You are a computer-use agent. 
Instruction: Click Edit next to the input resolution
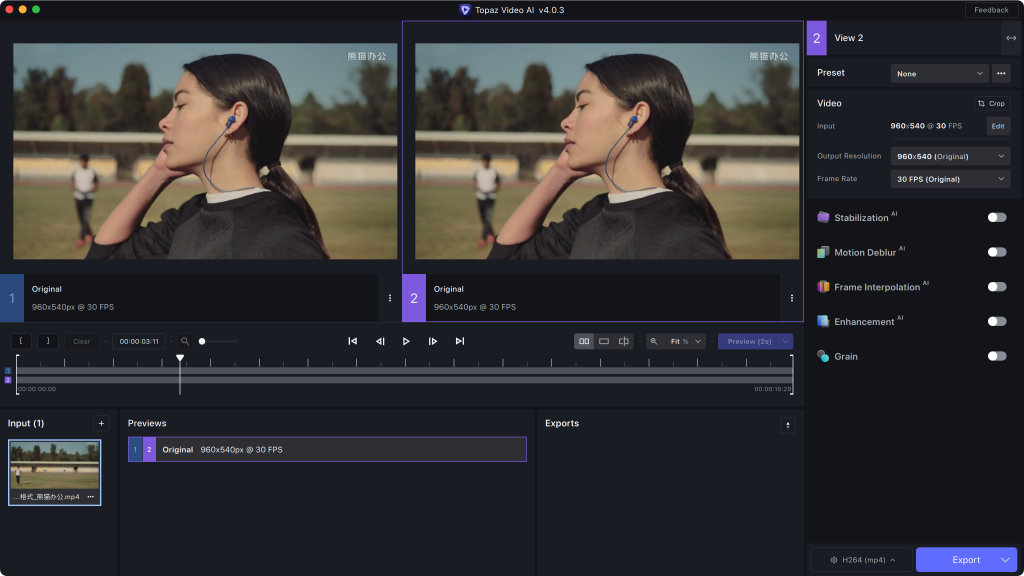[996, 126]
